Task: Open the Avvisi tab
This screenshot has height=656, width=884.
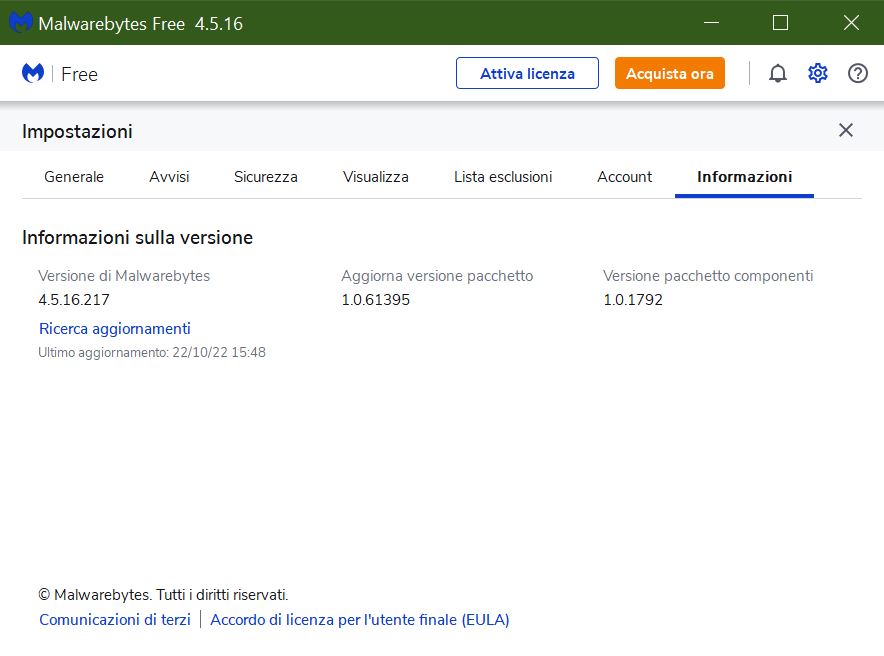Action: pyautogui.click(x=169, y=177)
